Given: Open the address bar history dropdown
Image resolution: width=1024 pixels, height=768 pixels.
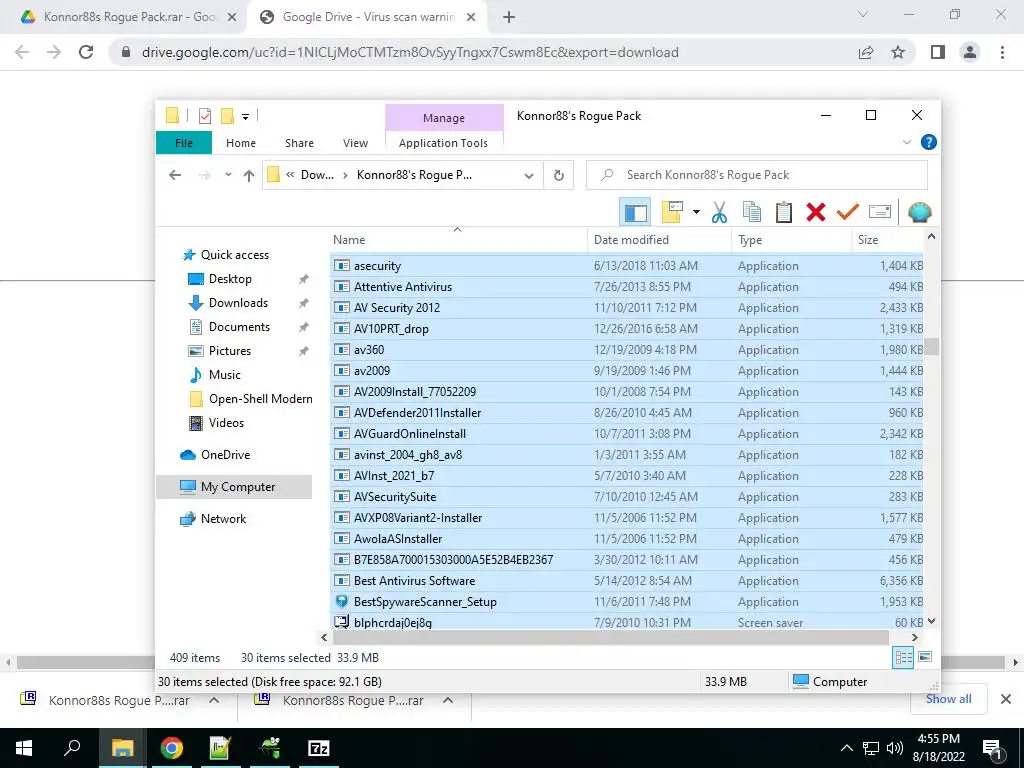Looking at the screenshot, I should point(529,175).
